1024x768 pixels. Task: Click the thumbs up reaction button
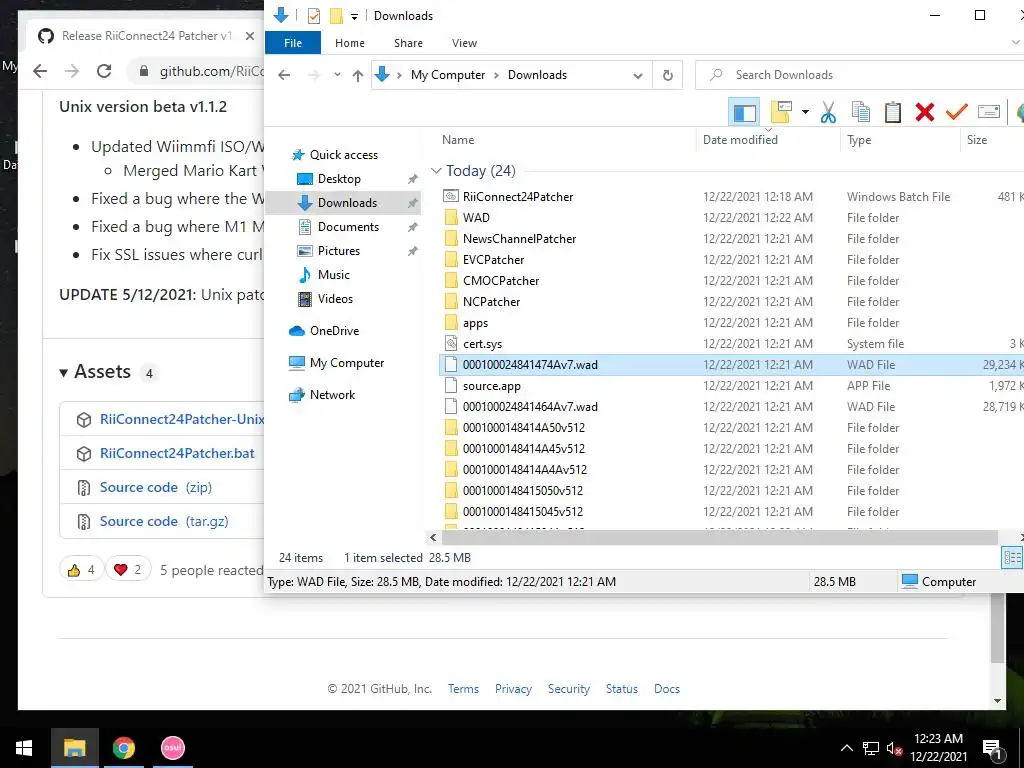(x=82, y=570)
